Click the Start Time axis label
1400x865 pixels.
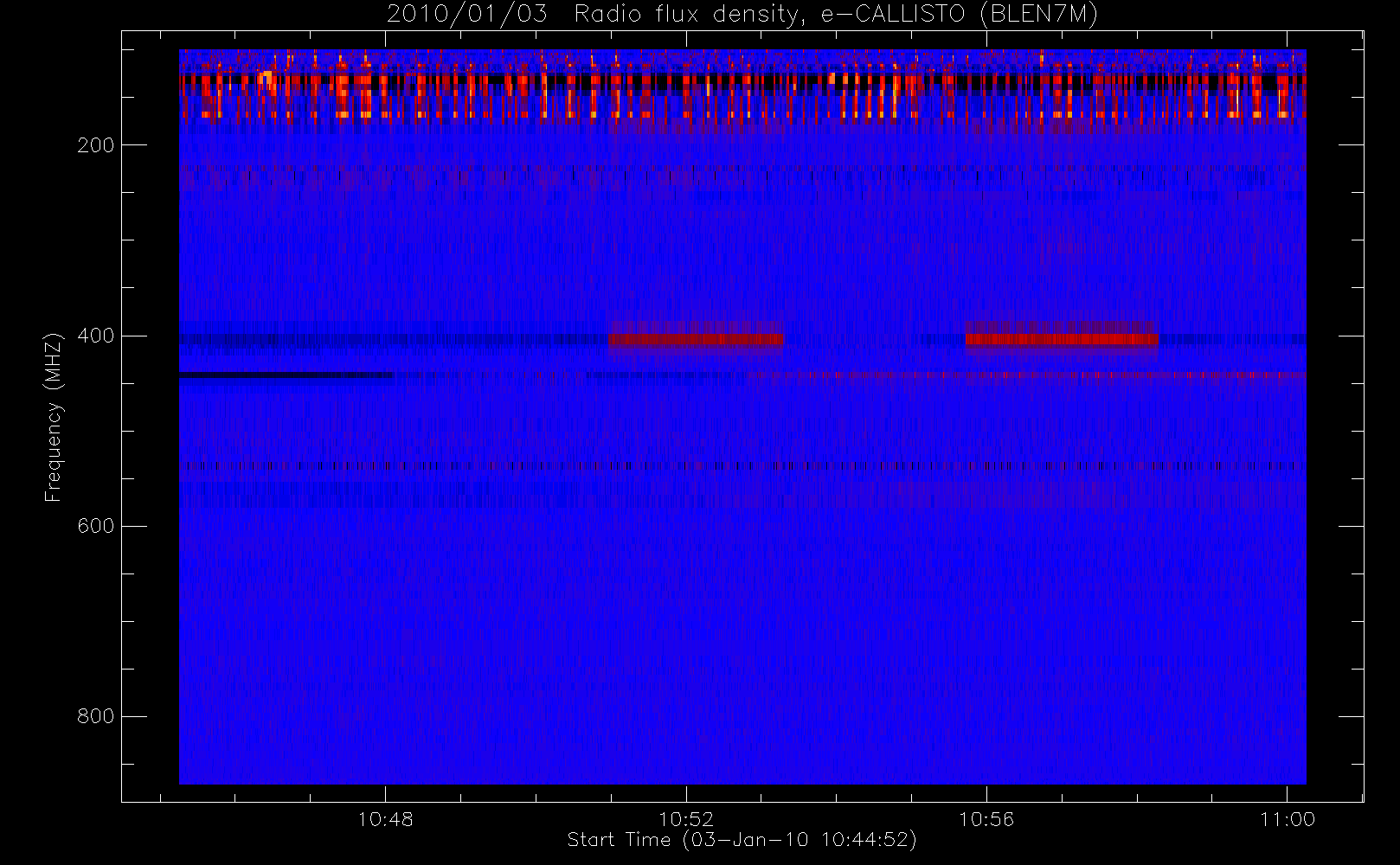pyautogui.click(x=742, y=840)
